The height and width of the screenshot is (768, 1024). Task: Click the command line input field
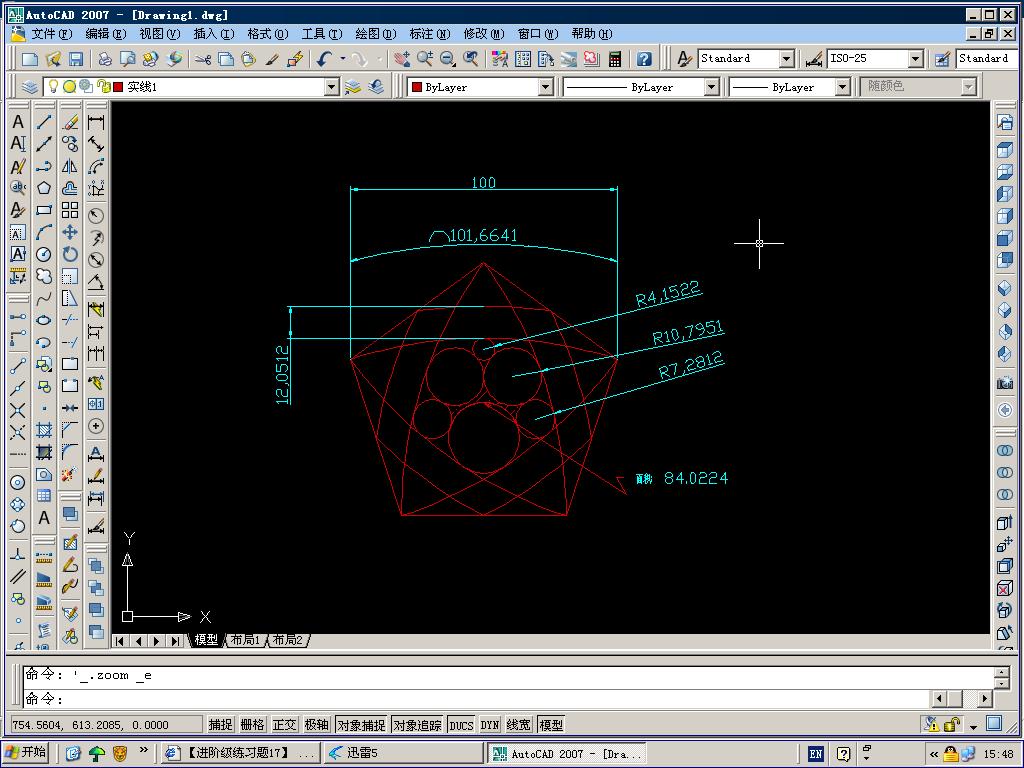pos(477,699)
